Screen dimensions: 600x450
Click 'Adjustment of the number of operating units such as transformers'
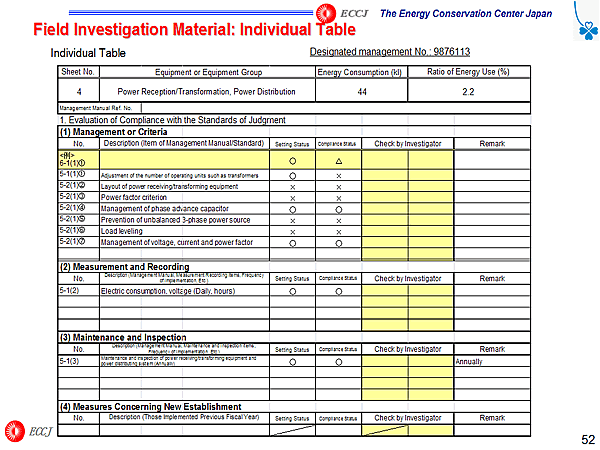[x=179, y=176]
